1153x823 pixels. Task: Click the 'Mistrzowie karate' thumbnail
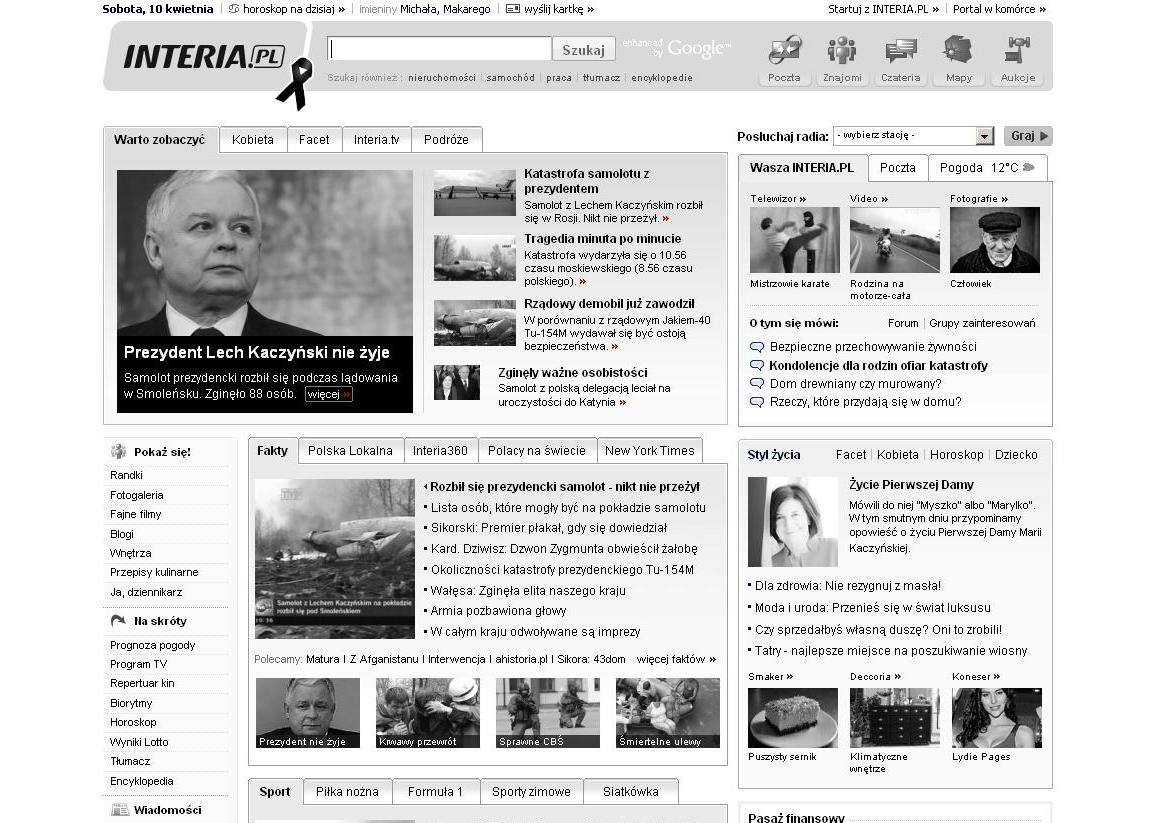coord(795,240)
